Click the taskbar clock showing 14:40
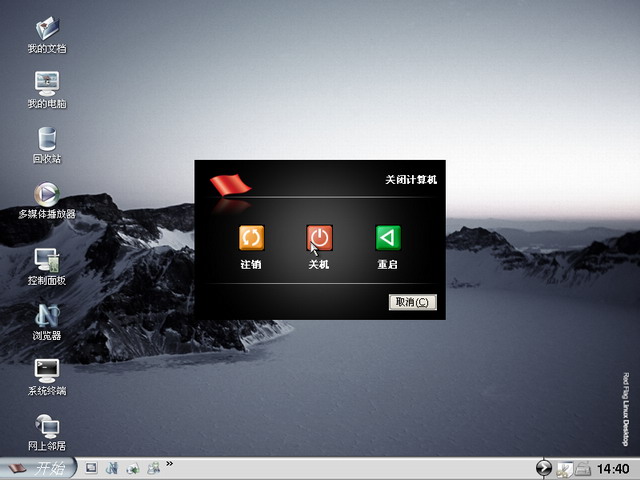This screenshot has height=480, width=640. coord(613,469)
